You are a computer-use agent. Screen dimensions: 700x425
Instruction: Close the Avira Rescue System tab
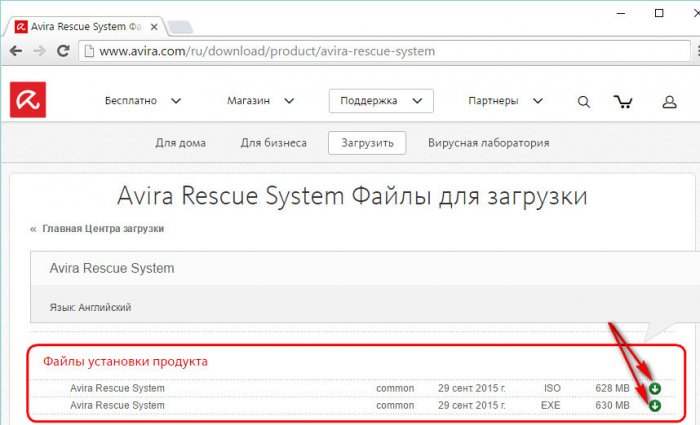(154, 27)
